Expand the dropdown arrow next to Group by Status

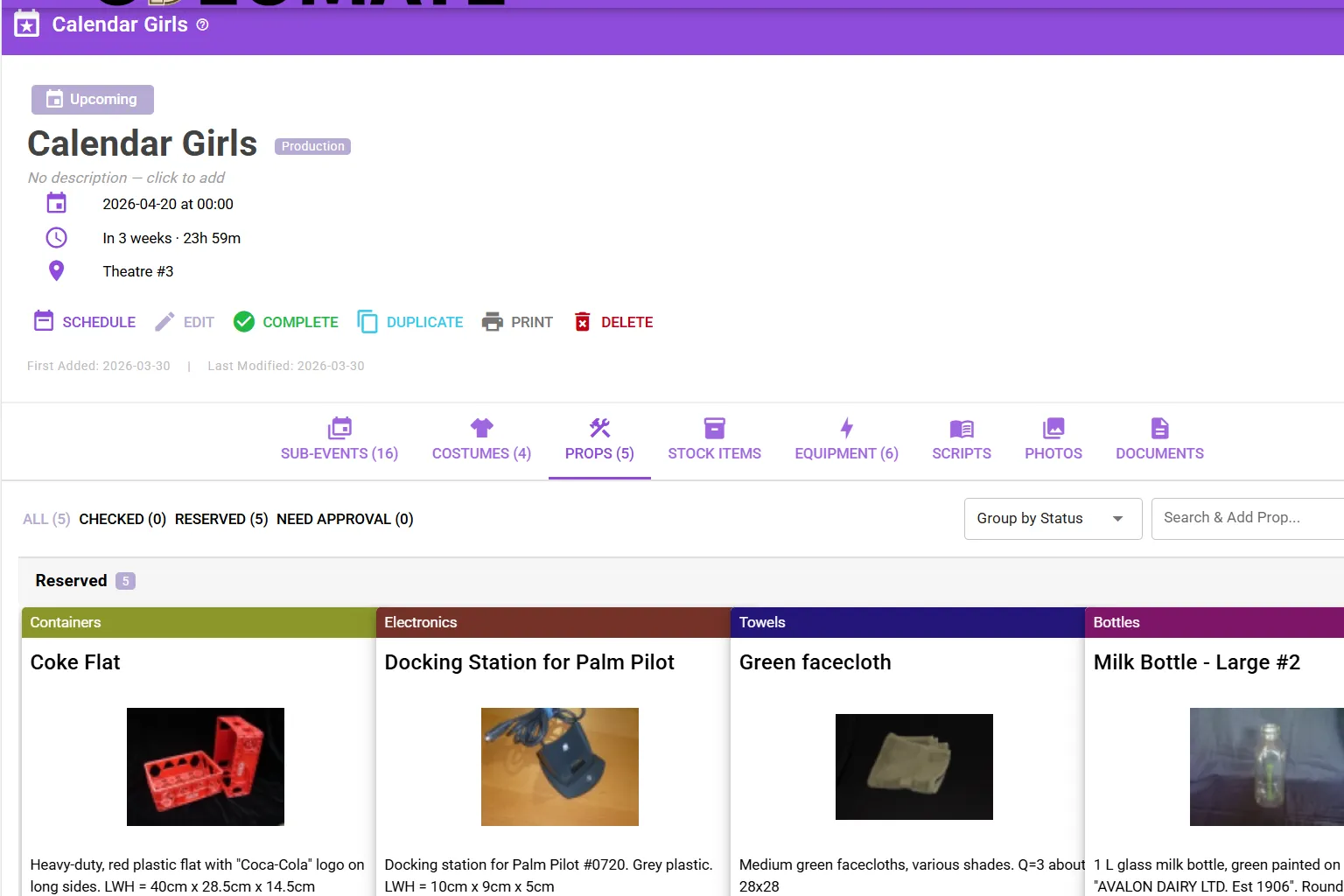click(1117, 518)
